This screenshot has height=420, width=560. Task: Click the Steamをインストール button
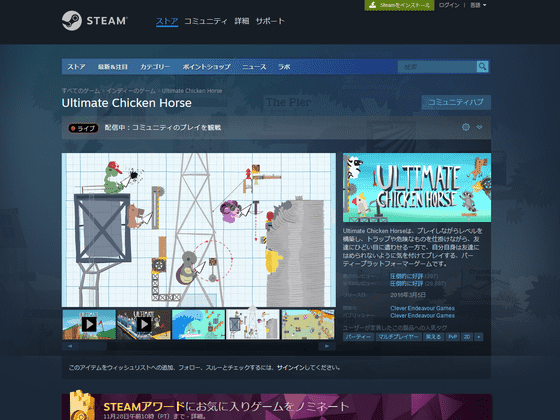399,5
